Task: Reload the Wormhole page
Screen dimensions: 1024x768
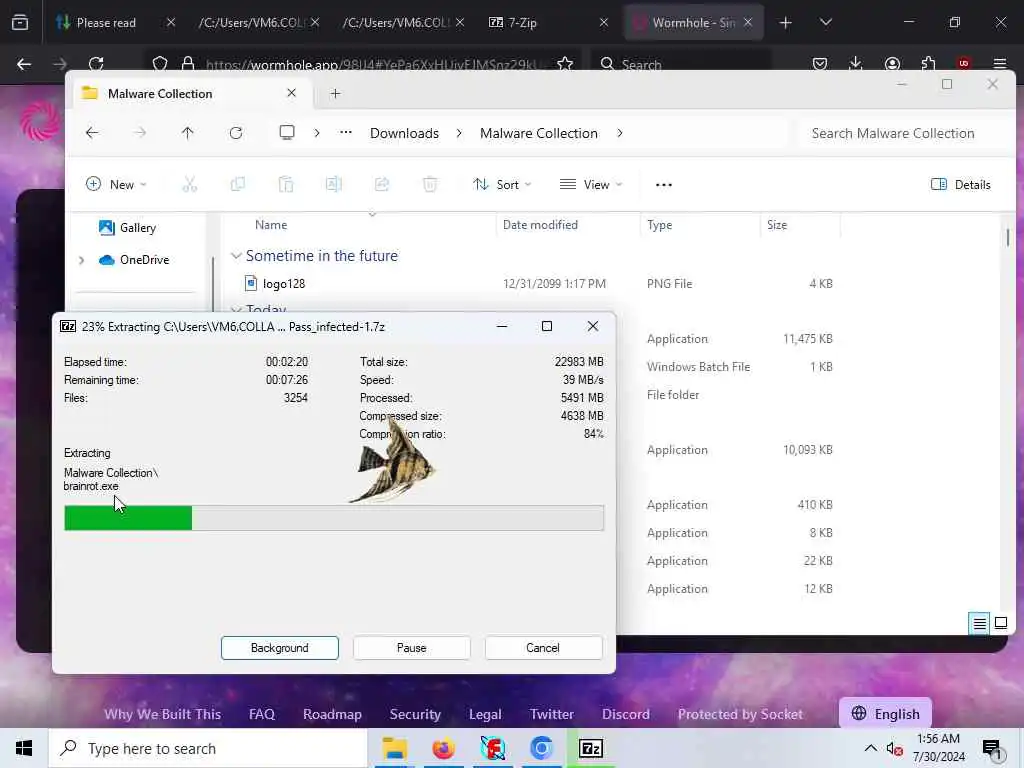Action: click(96, 64)
